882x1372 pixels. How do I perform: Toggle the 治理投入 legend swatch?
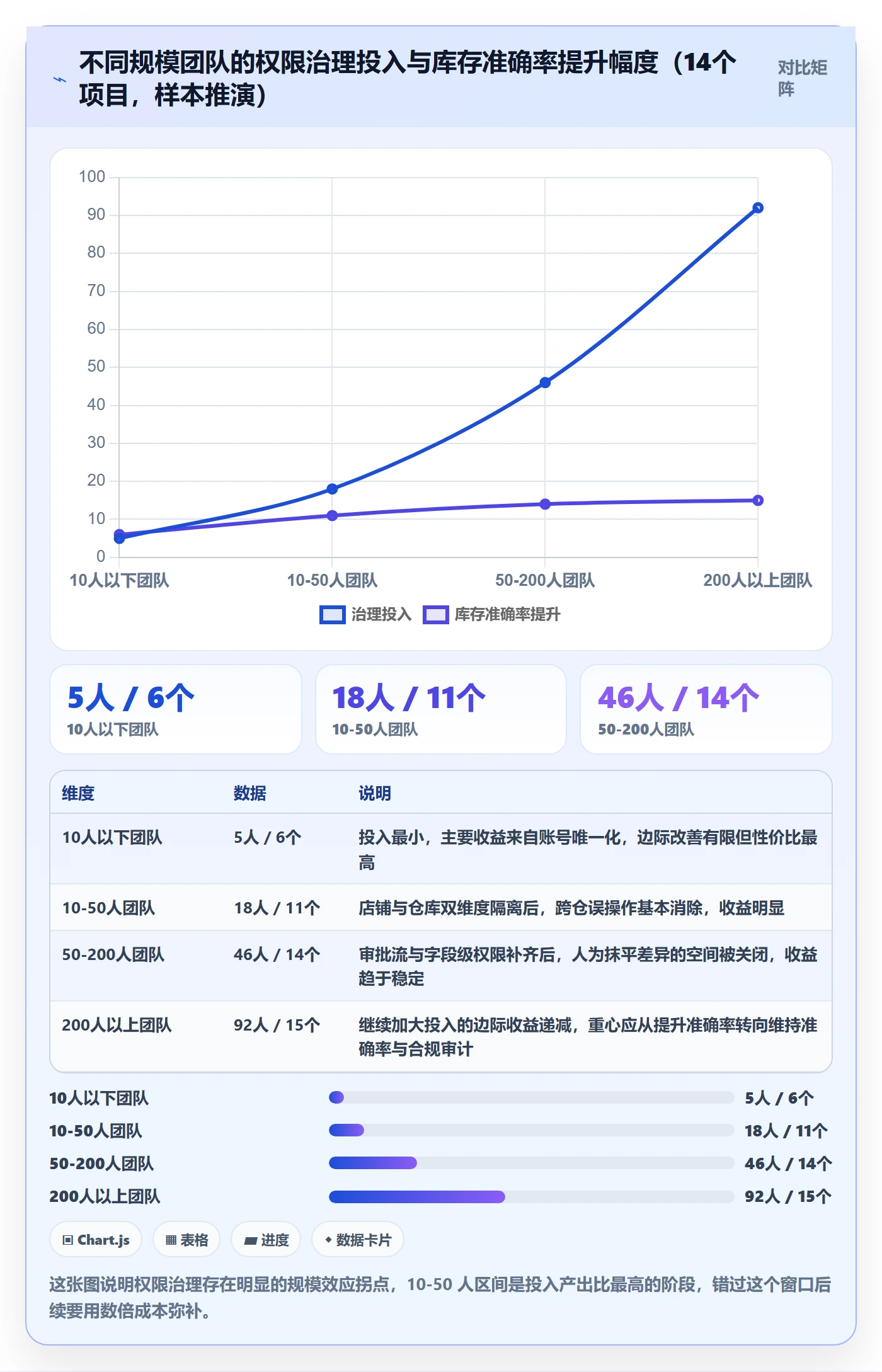click(x=332, y=615)
